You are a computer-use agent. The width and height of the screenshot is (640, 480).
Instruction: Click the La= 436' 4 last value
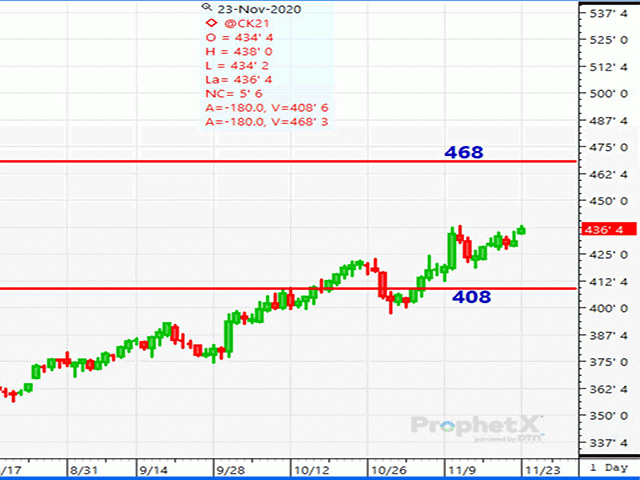(239, 80)
